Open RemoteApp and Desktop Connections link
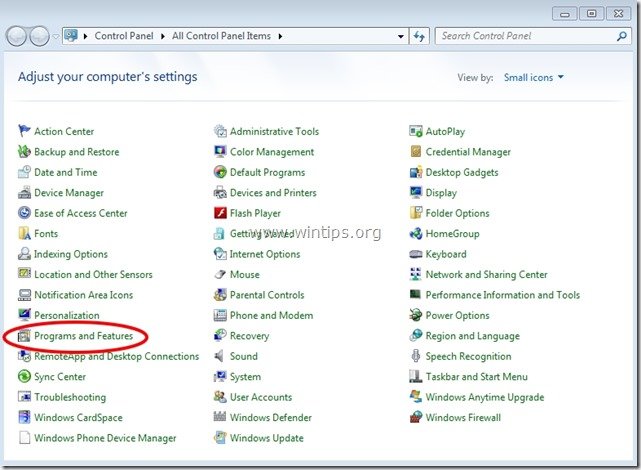Image resolution: width=641 pixels, height=470 pixels. tap(117, 356)
